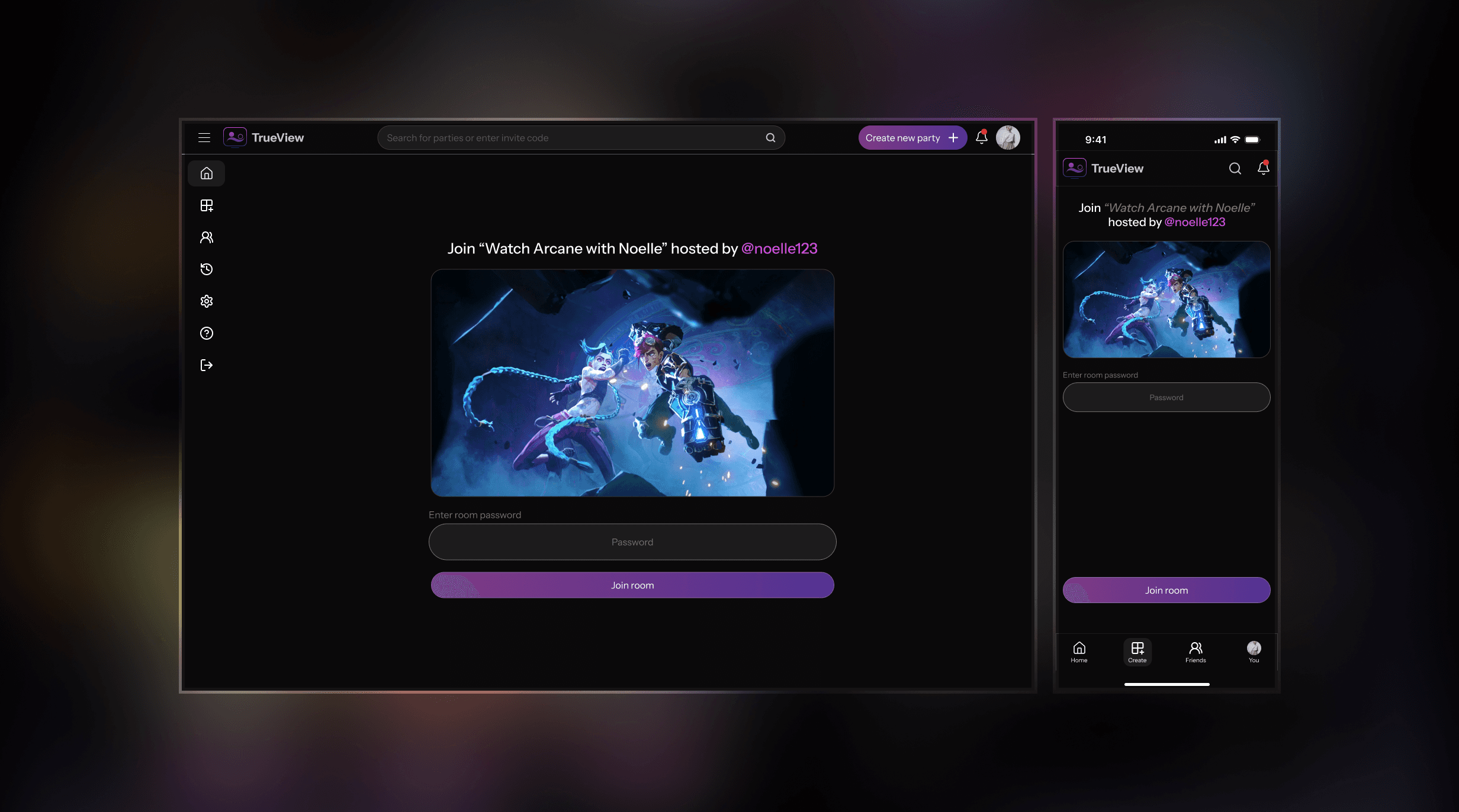Select the Create tab in the mobile nav
Screen dimensions: 1459x812
pos(1137,652)
